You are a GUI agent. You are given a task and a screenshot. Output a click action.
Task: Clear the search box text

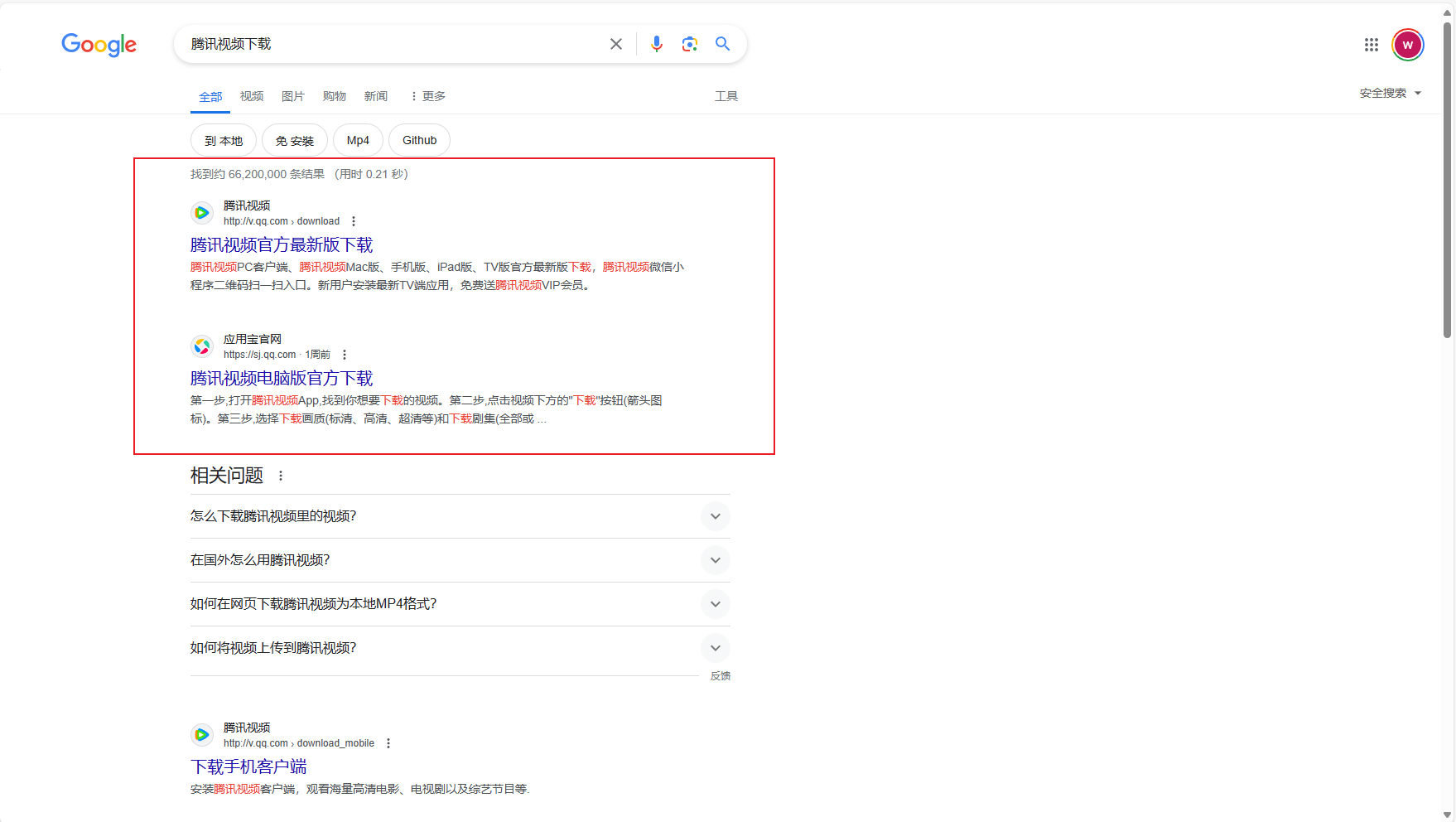[616, 44]
